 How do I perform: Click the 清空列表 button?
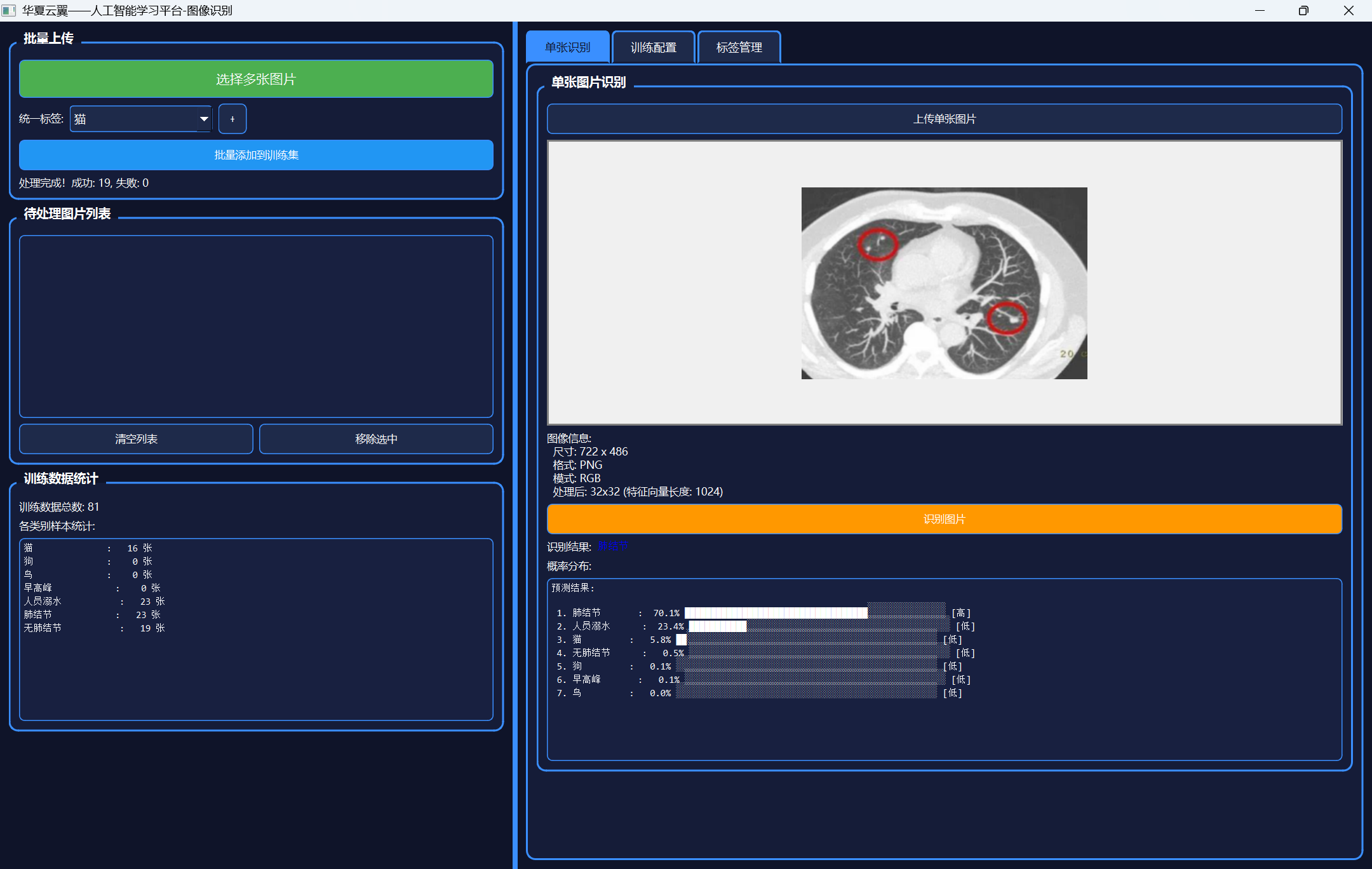coord(136,439)
